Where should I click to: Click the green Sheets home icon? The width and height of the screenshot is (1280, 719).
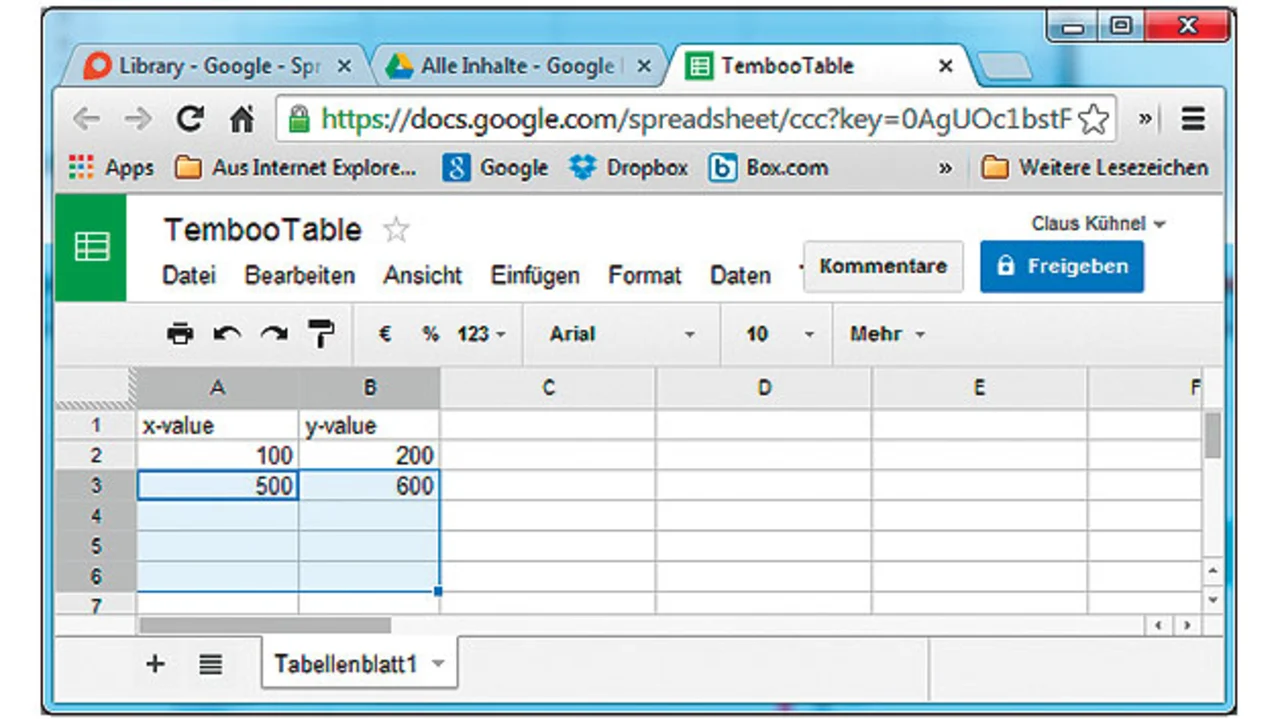tap(91, 247)
